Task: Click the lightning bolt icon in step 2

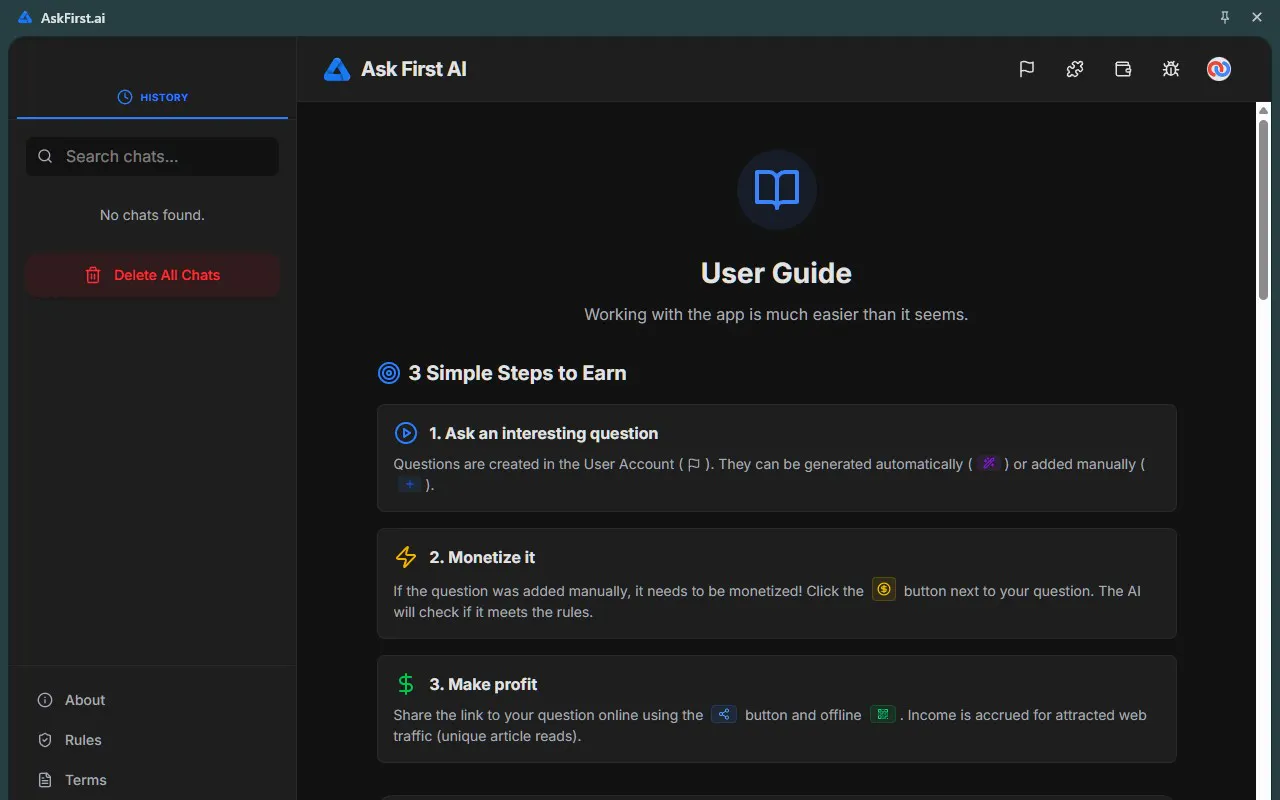Action: pos(405,557)
